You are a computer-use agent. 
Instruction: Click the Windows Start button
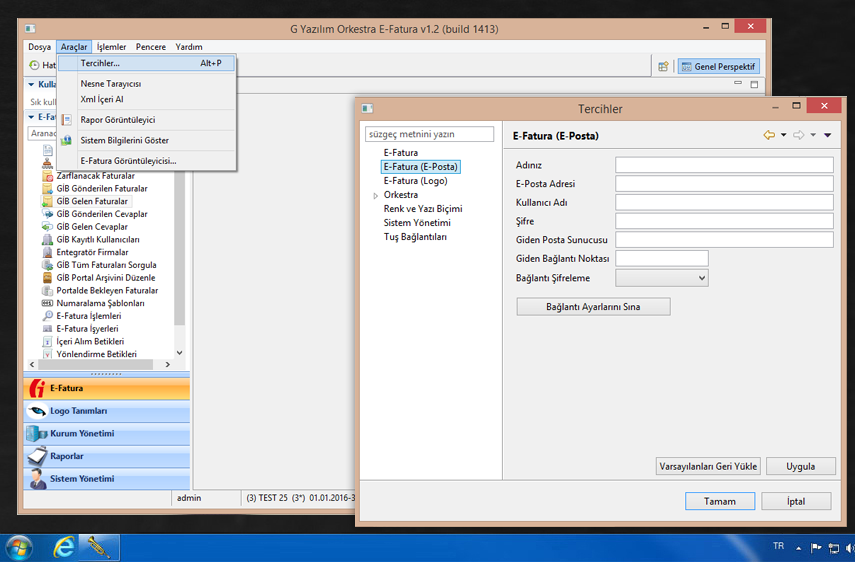(x=19, y=548)
